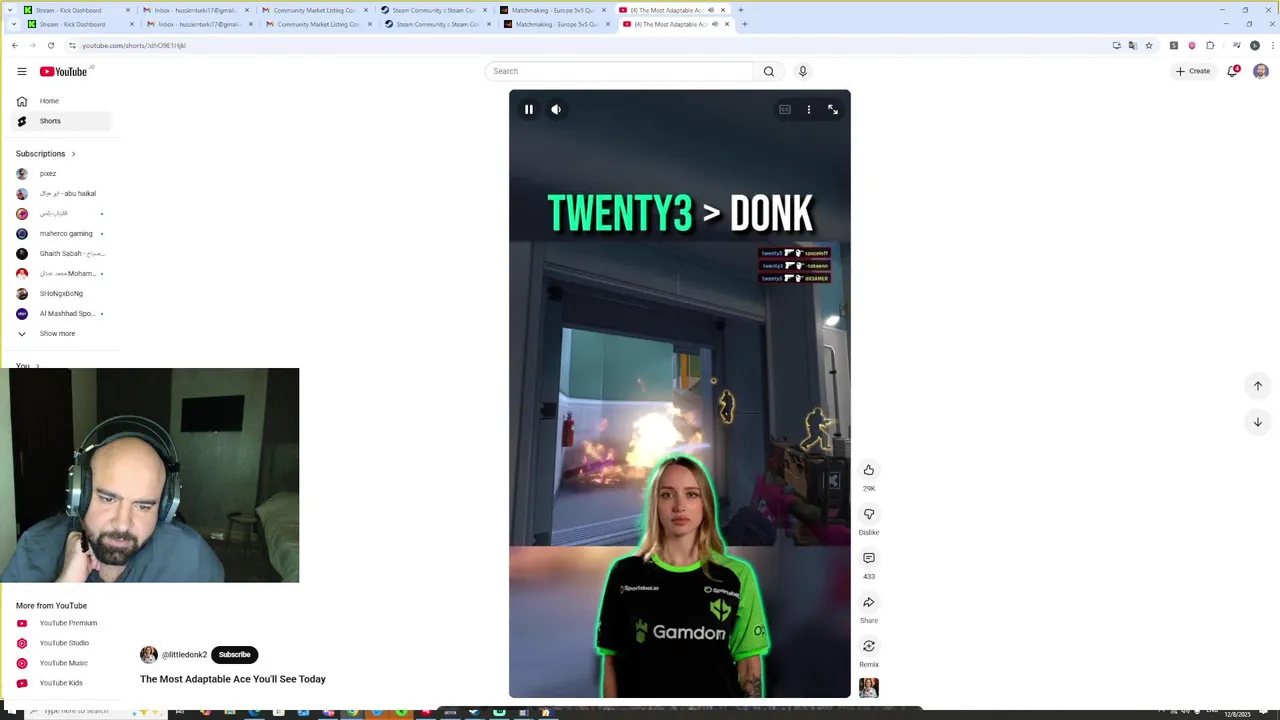Go to the next Short with down arrow
Viewport: 1280px width, 720px height.
(1258, 422)
